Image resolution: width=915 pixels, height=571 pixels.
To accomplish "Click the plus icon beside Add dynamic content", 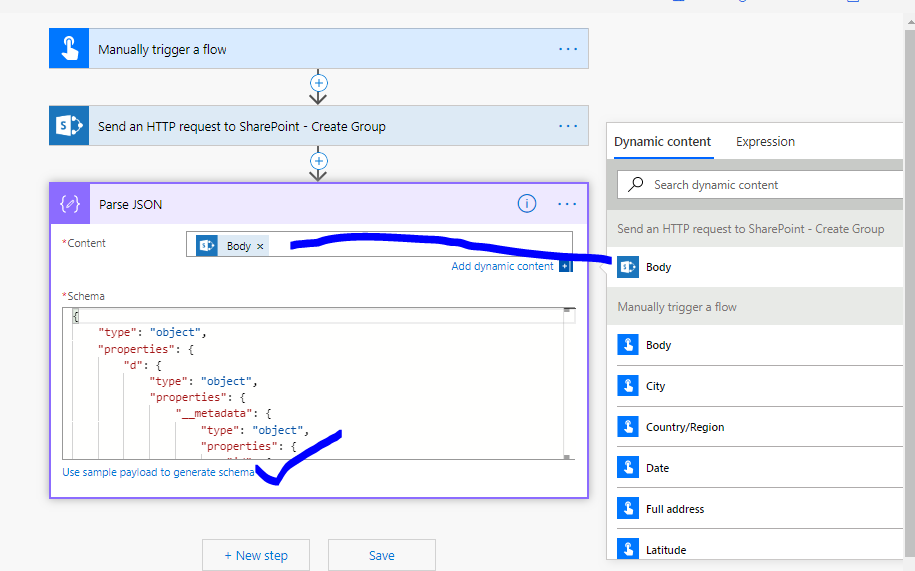I will coord(565,266).
